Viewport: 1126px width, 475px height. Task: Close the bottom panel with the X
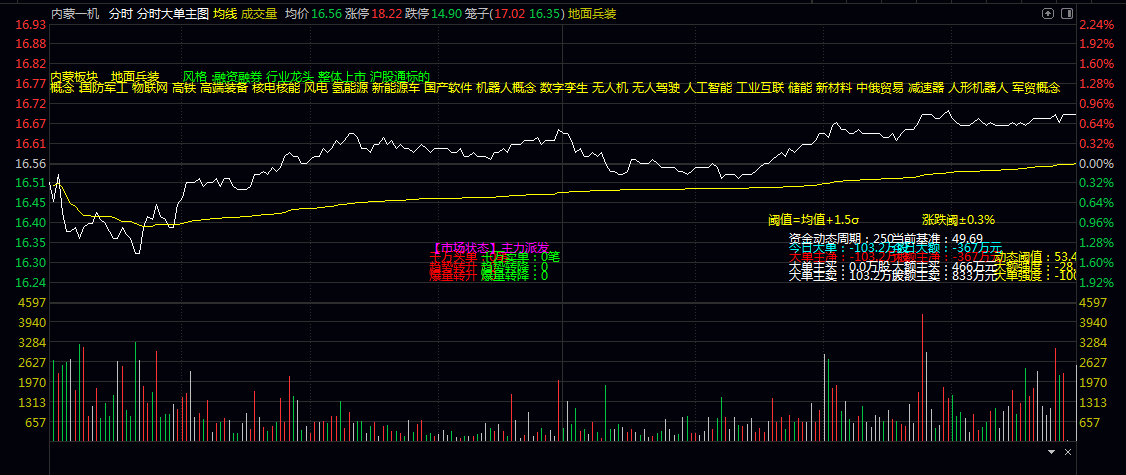1068,452
